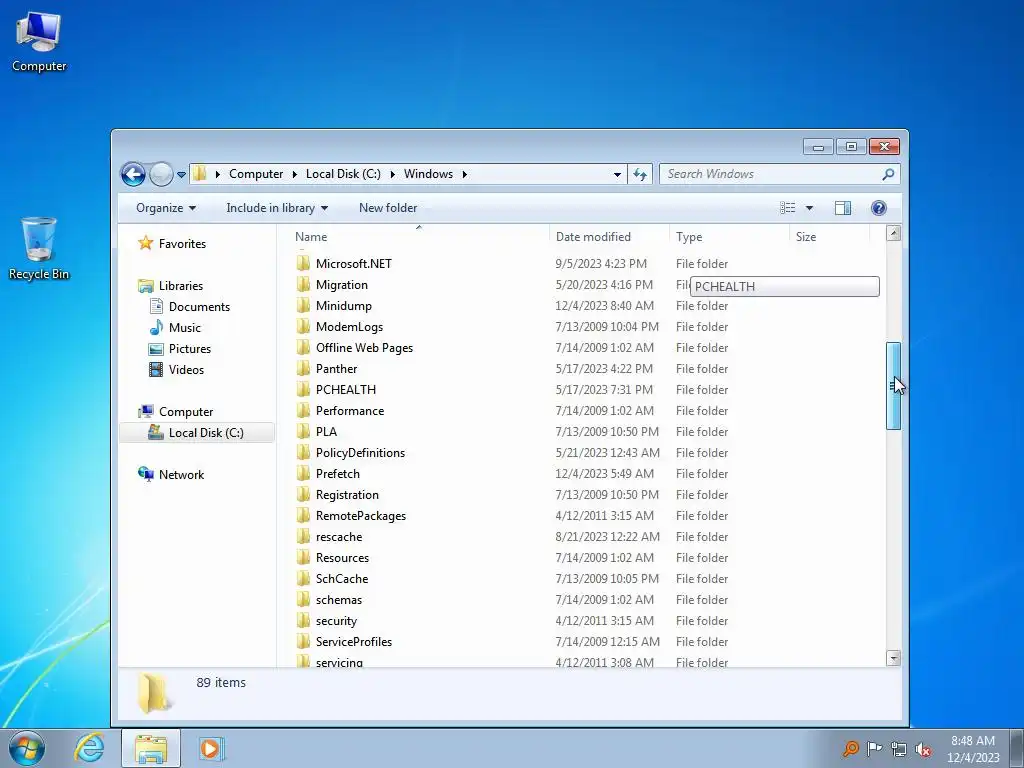Click the scrollbar up arrow
This screenshot has height=768, width=1024.
click(893, 233)
